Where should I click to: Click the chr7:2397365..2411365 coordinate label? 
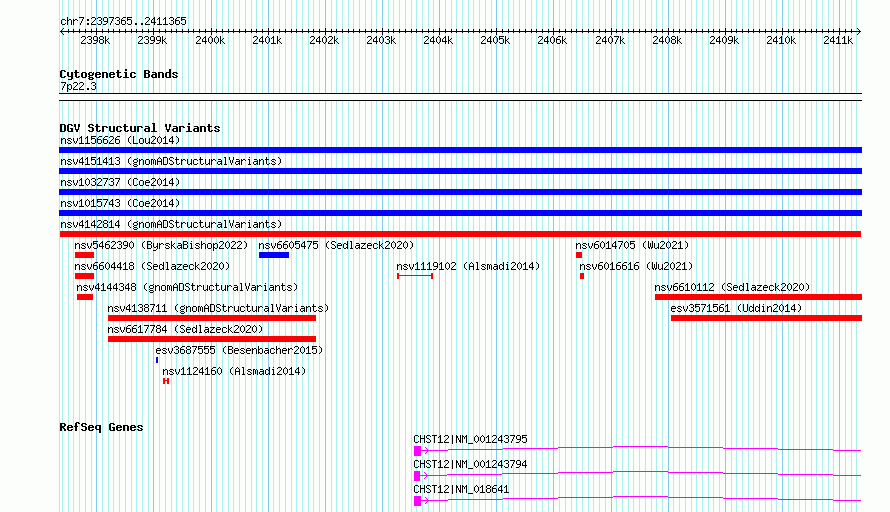(123, 21)
